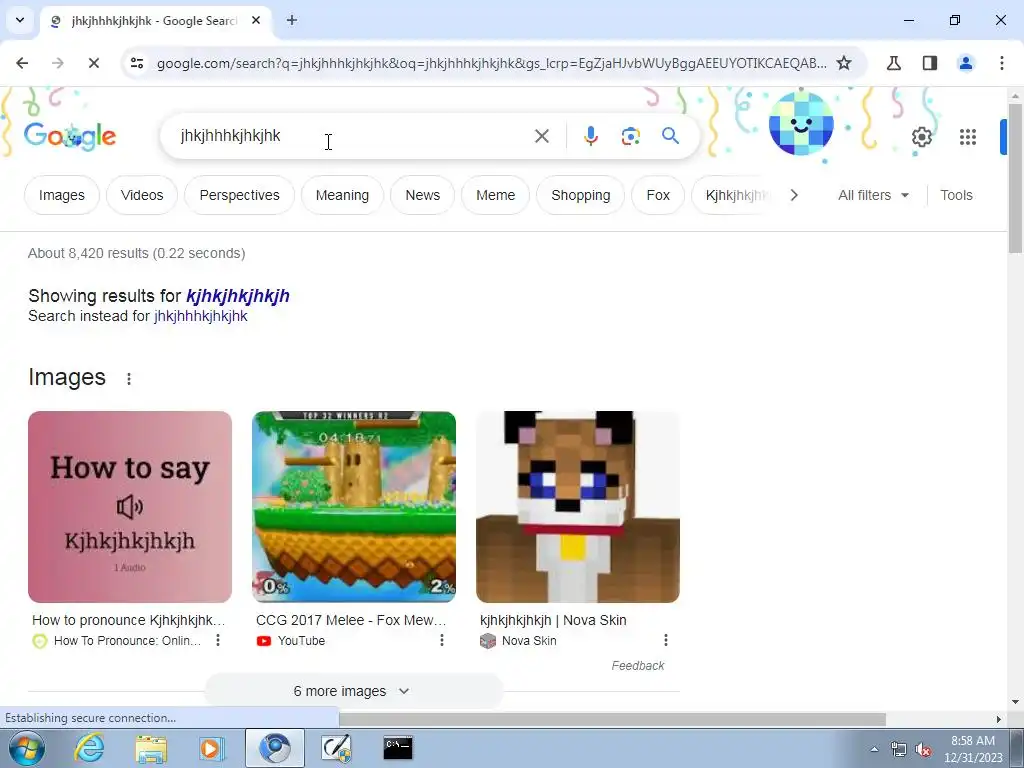Go back to the previous page

point(22,63)
